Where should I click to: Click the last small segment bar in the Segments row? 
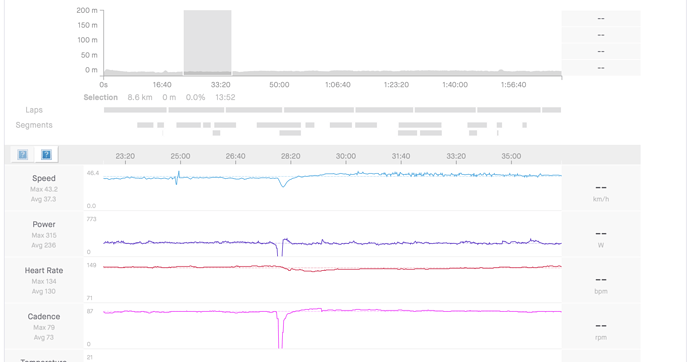525,125
